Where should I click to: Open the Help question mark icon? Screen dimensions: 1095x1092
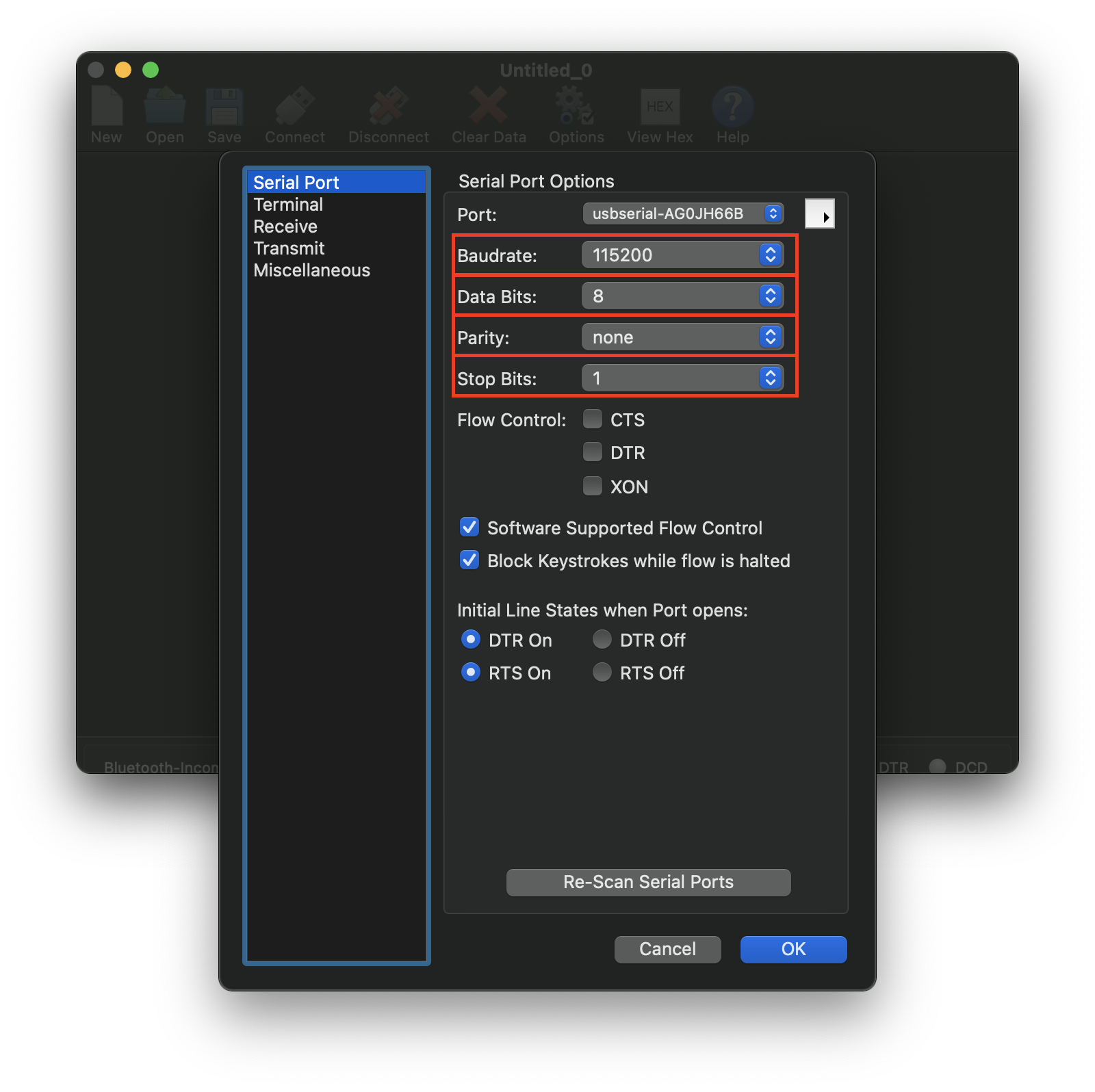tap(733, 107)
